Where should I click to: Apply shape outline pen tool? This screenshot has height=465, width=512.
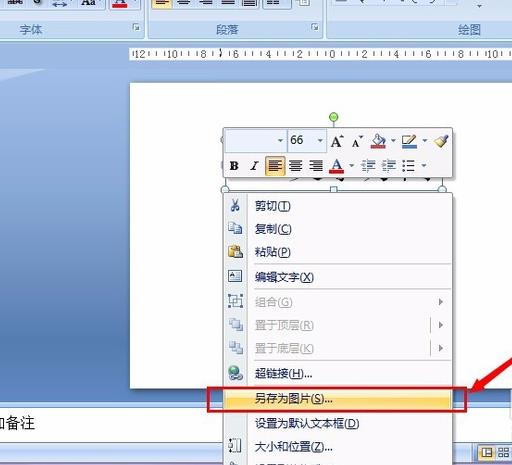point(409,141)
